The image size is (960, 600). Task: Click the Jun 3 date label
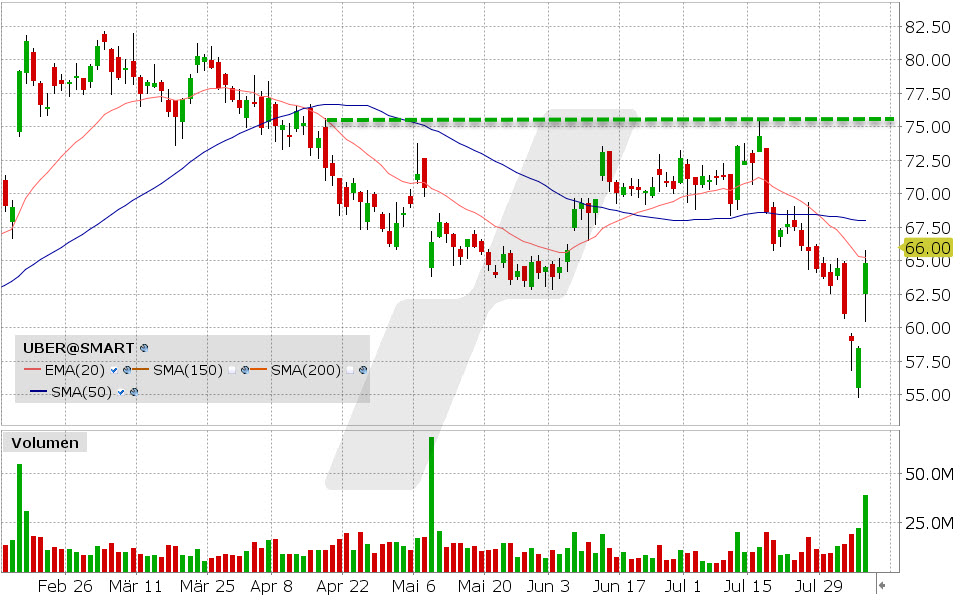549,586
